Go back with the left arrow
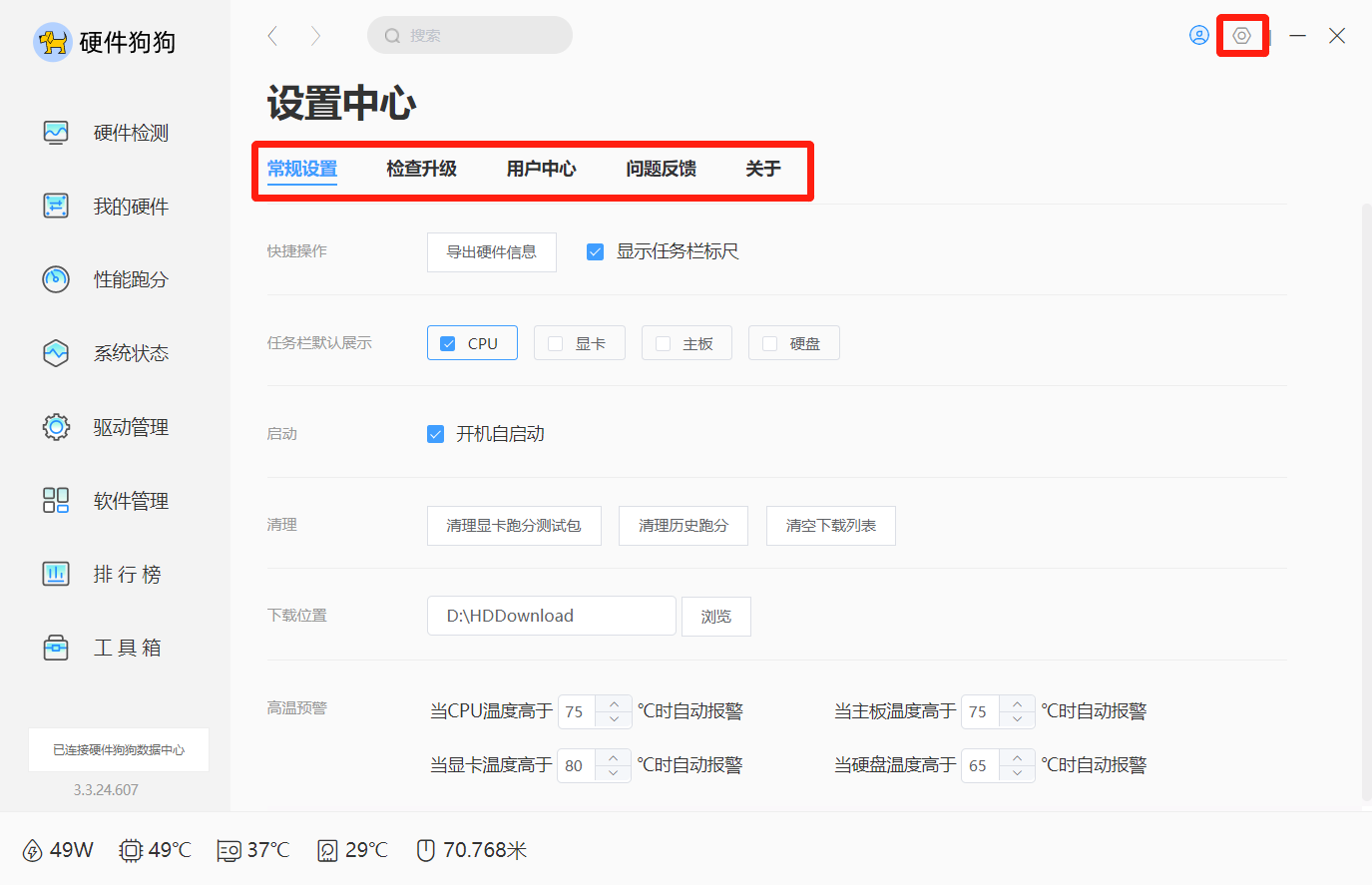Viewport: 1372px width, 886px height. (x=272, y=36)
